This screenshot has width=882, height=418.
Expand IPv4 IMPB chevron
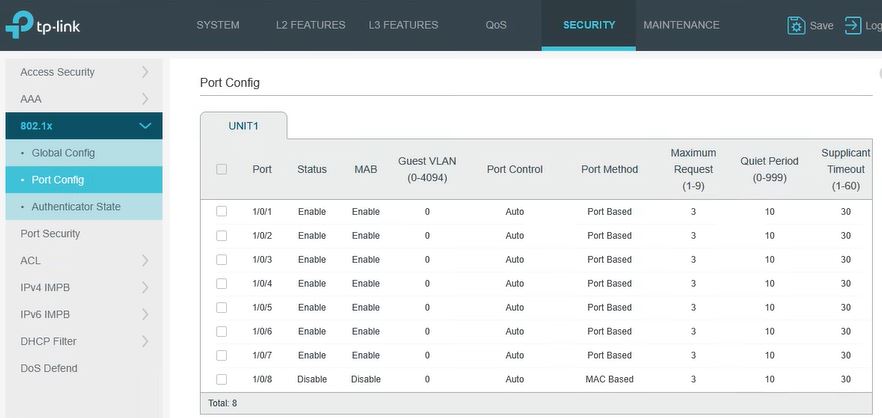point(145,287)
